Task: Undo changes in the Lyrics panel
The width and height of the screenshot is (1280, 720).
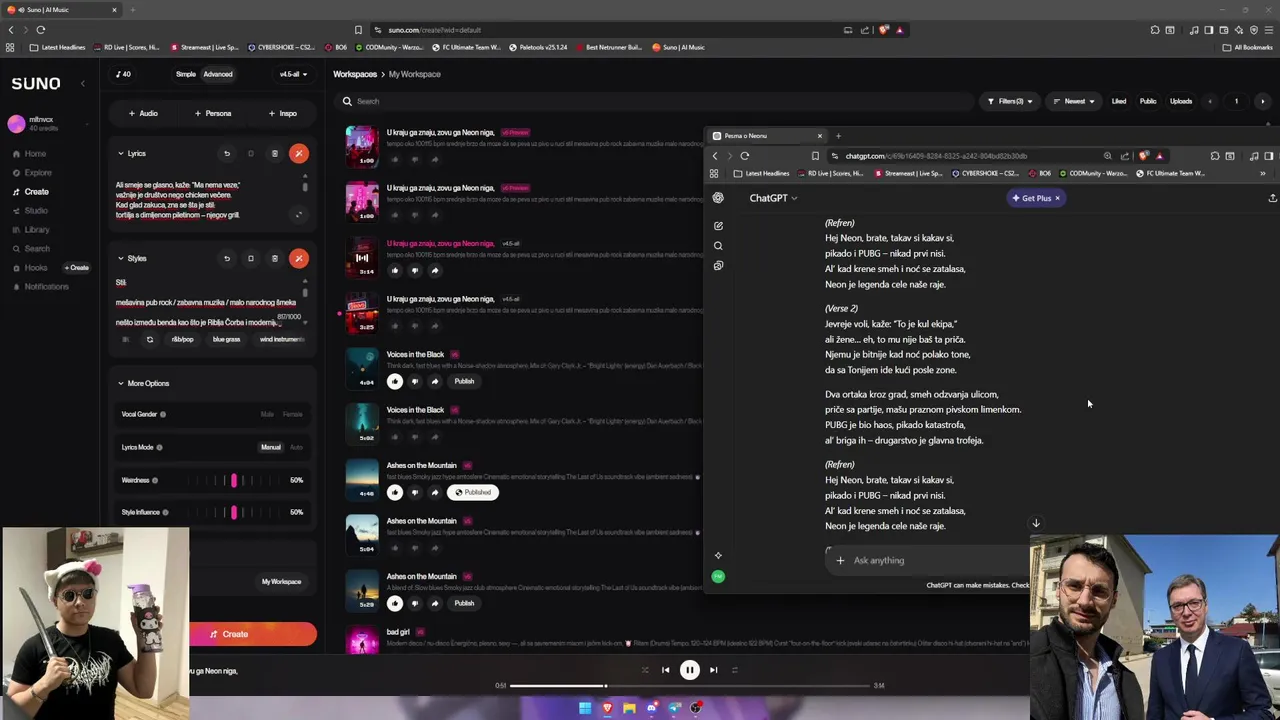Action: pos(227,153)
